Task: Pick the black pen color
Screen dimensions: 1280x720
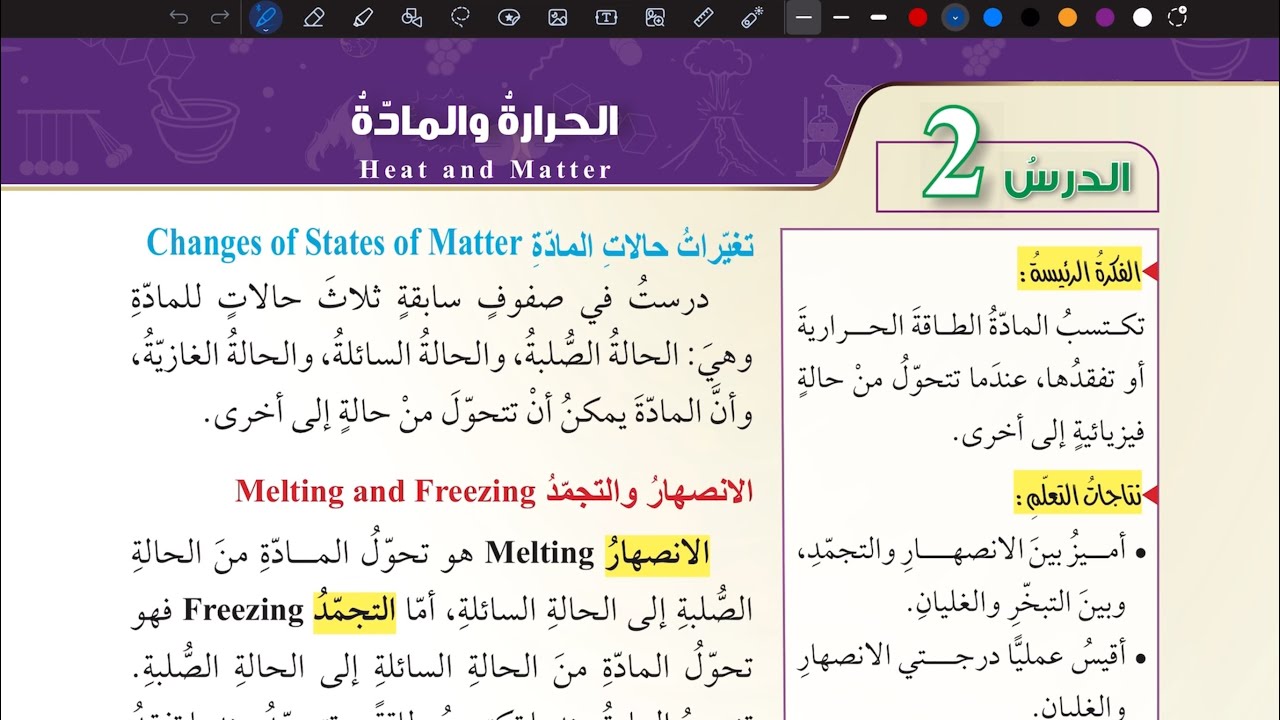Action: (1030, 17)
